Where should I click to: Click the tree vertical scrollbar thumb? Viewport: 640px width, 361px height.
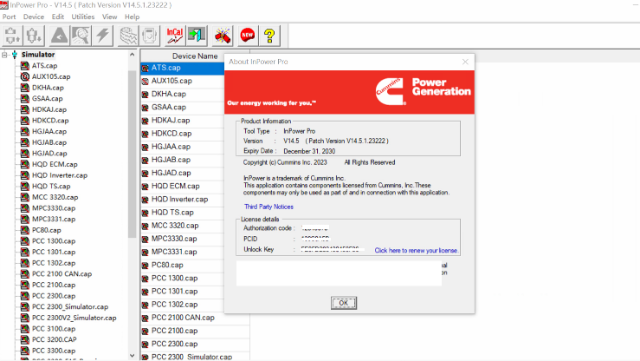pyautogui.click(x=132, y=154)
